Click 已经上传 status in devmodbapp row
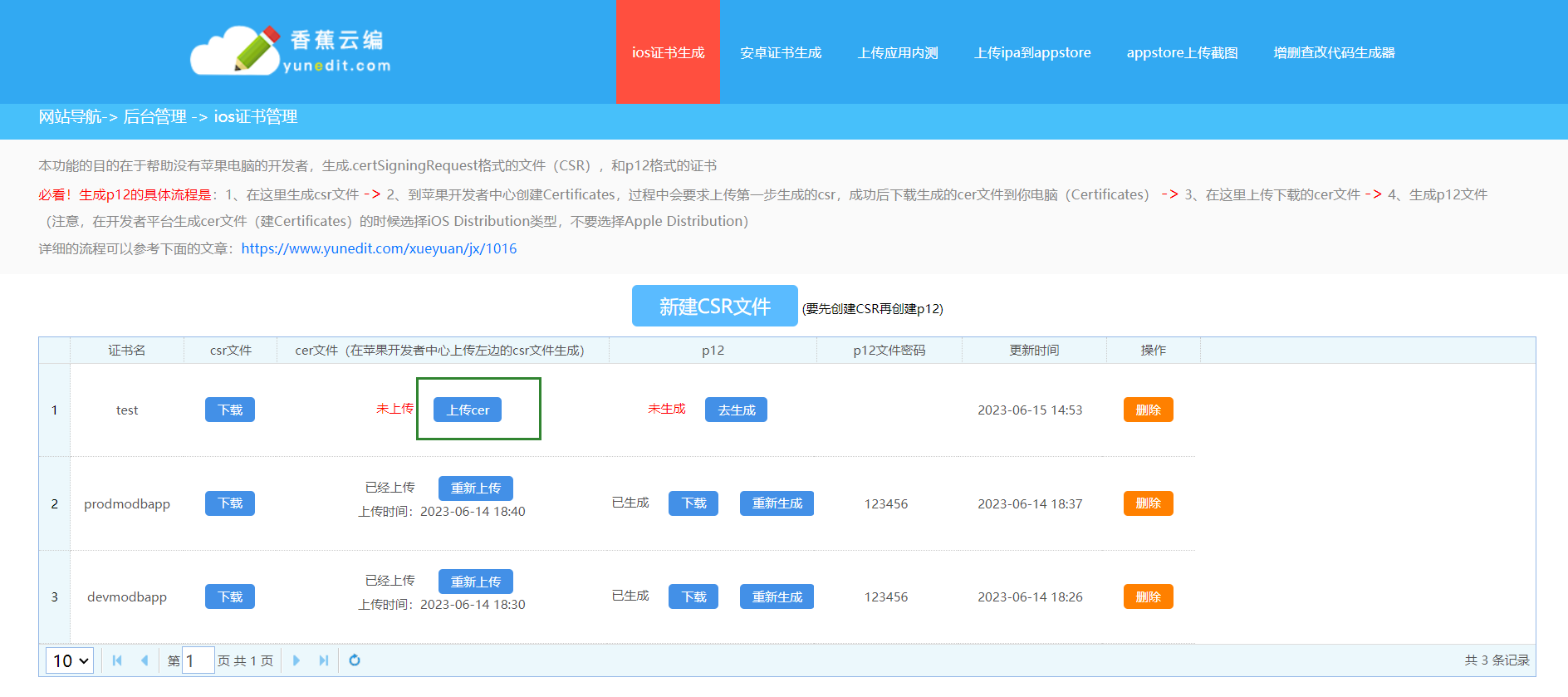The height and width of the screenshot is (697, 1568). (390, 581)
